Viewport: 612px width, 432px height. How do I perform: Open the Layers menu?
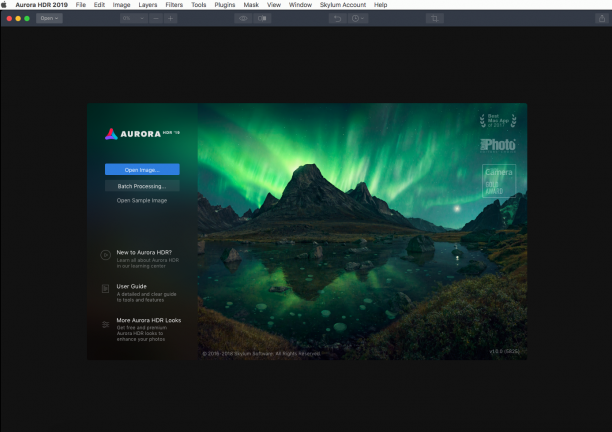click(148, 5)
